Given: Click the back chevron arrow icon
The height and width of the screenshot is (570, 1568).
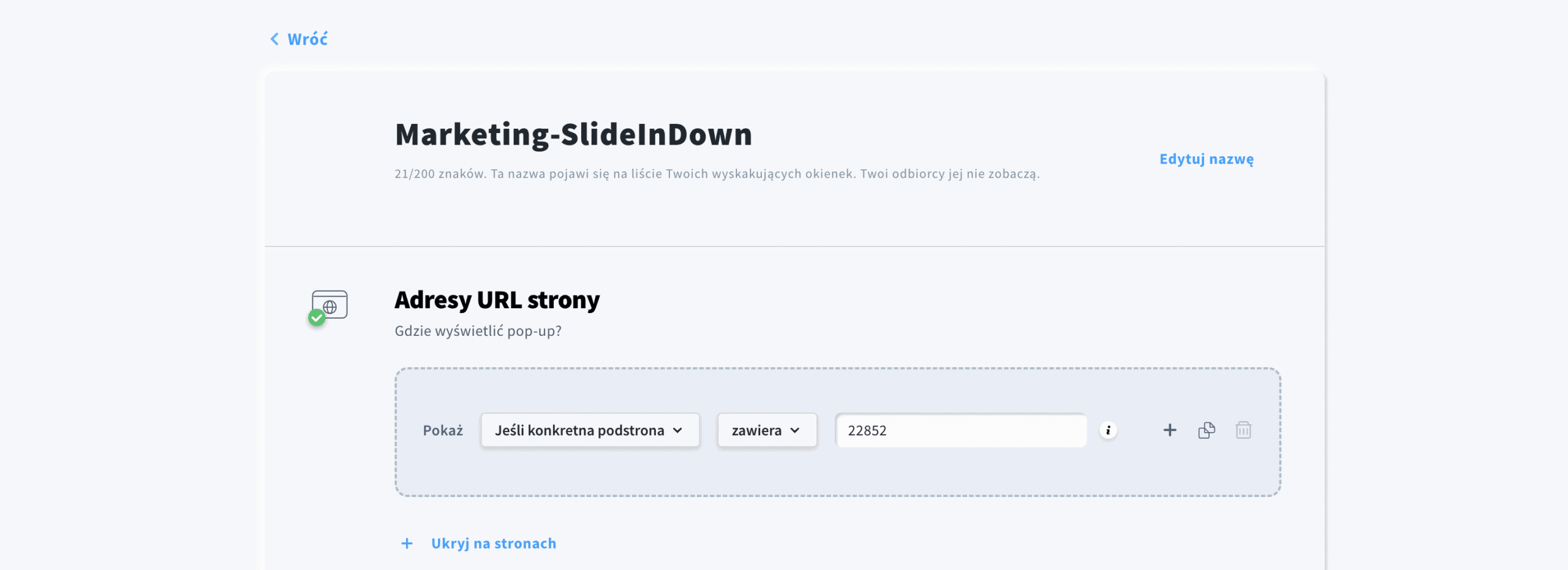Looking at the screenshot, I should pyautogui.click(x=274, y=39).
